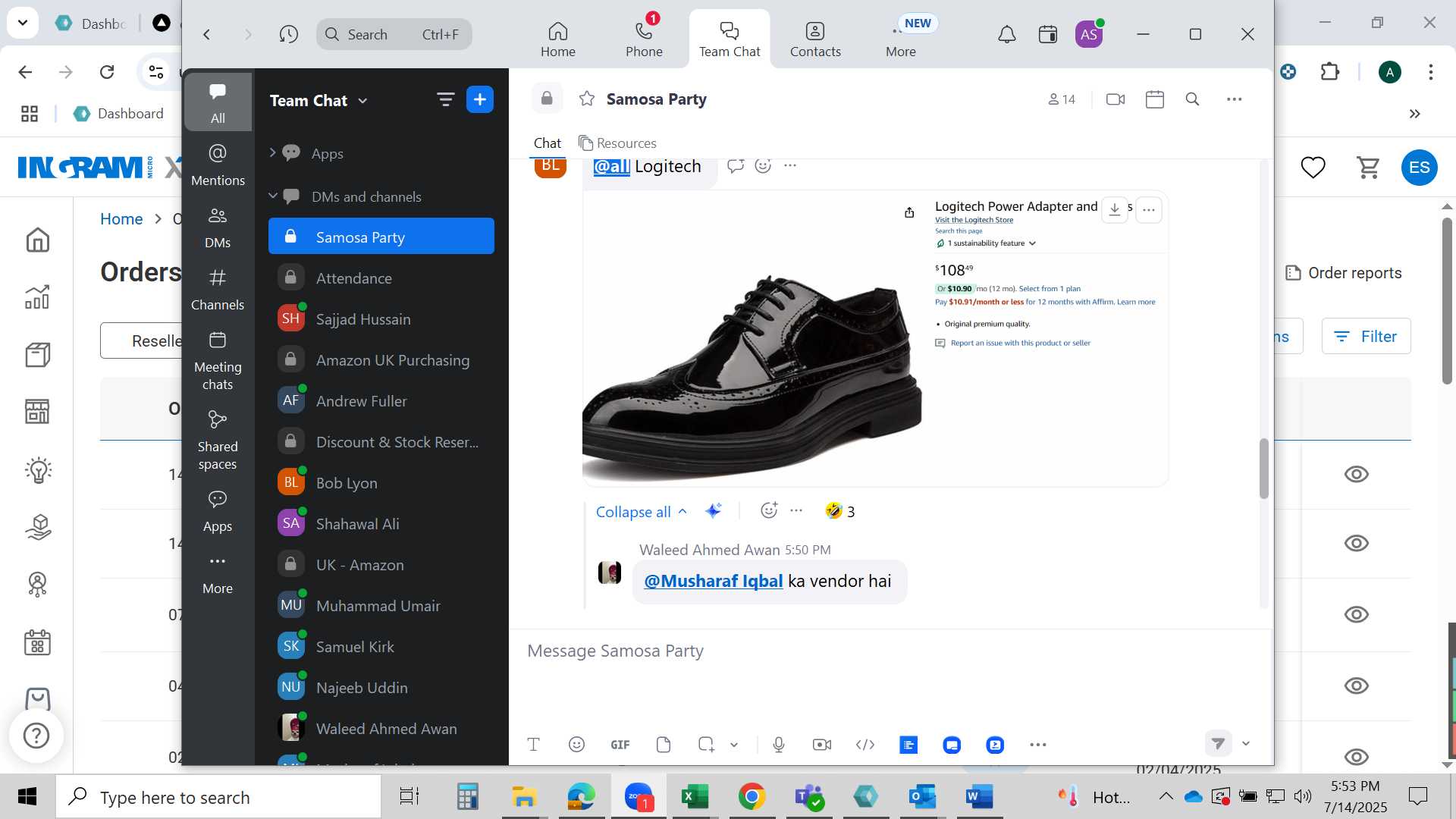Toggle visibility eye on the second order row
This screenshot has height=819, width=1456.
pyautogui.click(x=1356, y=544)
